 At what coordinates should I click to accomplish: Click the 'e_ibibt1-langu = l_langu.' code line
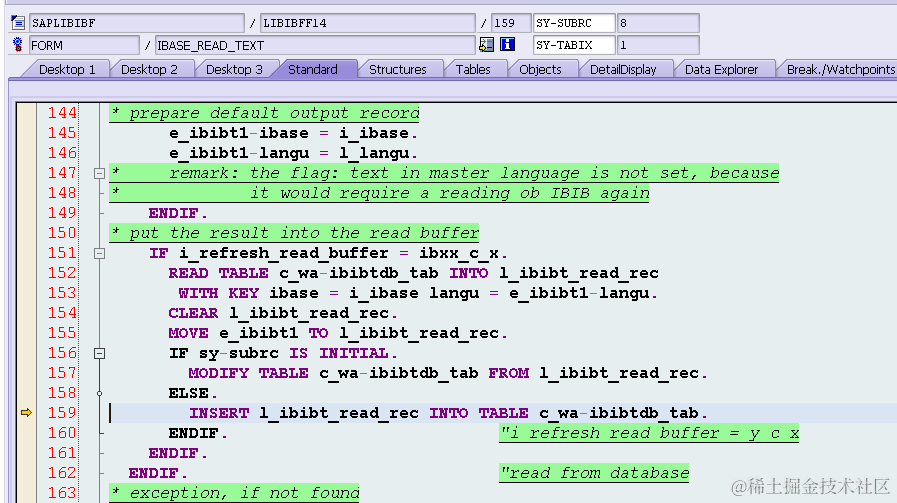tap(293, 153)
